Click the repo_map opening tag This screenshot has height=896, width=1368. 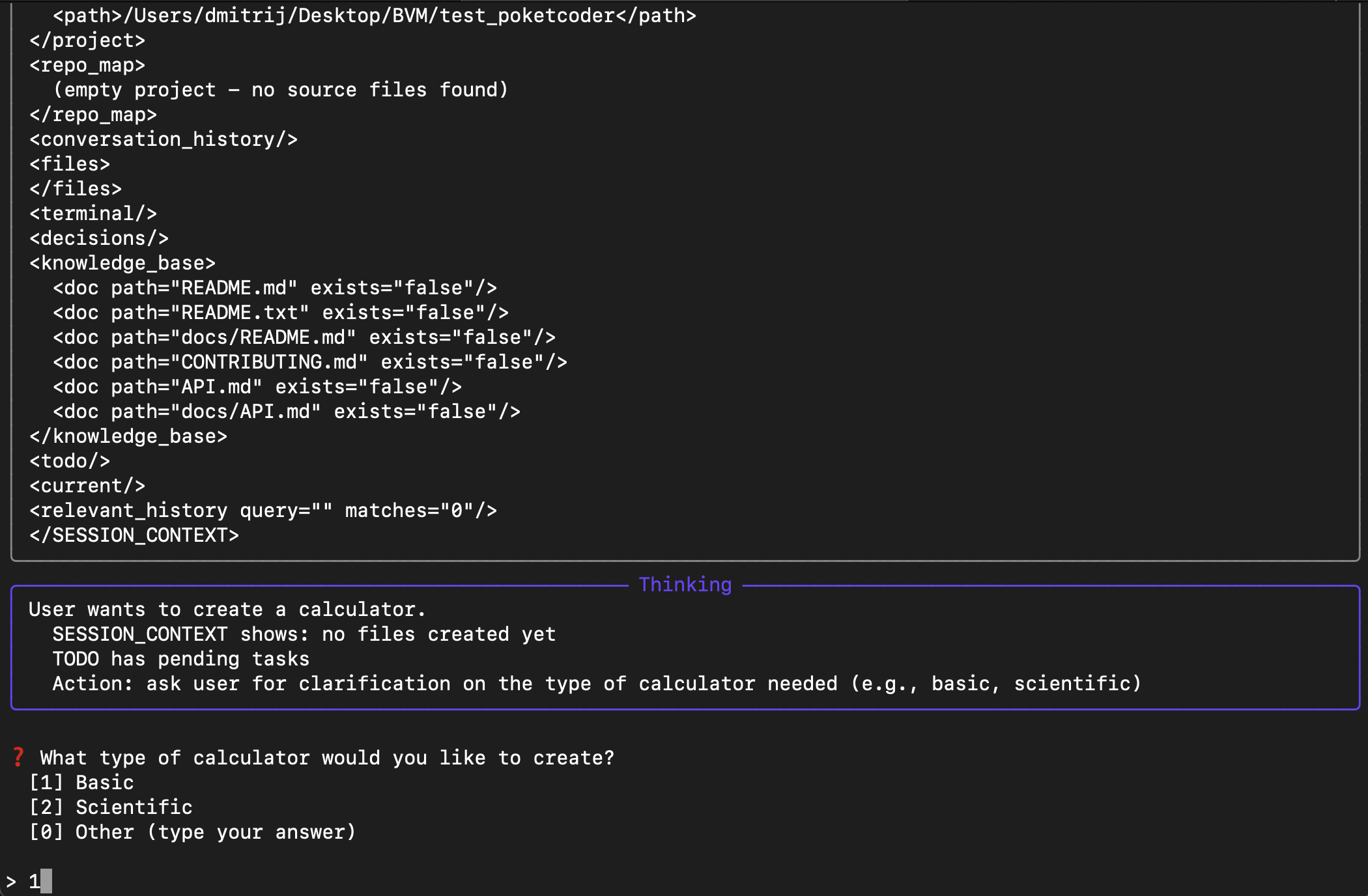pos(87,64)
